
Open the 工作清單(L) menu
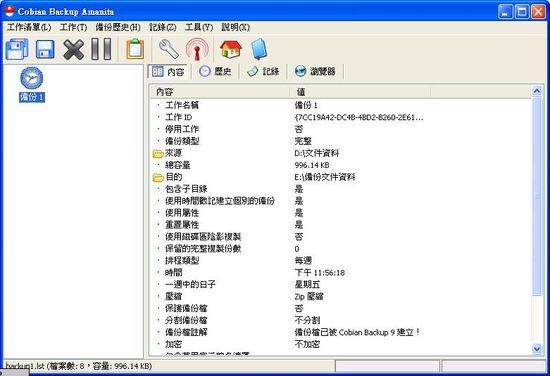[29, 27]
